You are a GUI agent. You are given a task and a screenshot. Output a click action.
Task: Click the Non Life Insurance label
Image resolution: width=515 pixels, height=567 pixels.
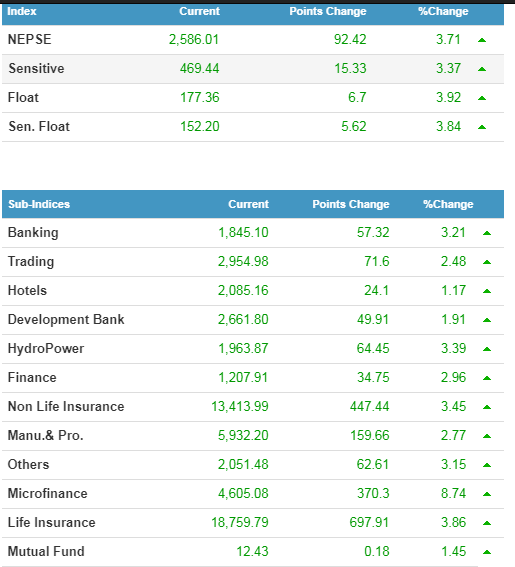tap(66, 406)
